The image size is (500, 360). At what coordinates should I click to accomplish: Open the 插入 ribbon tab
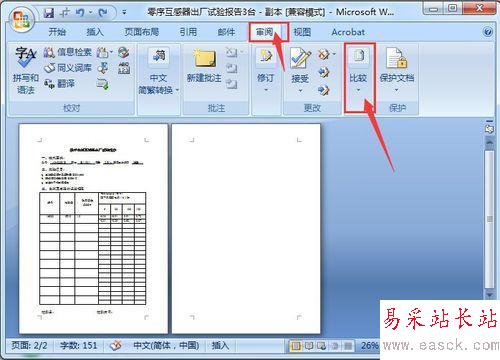tap(95, 32)
